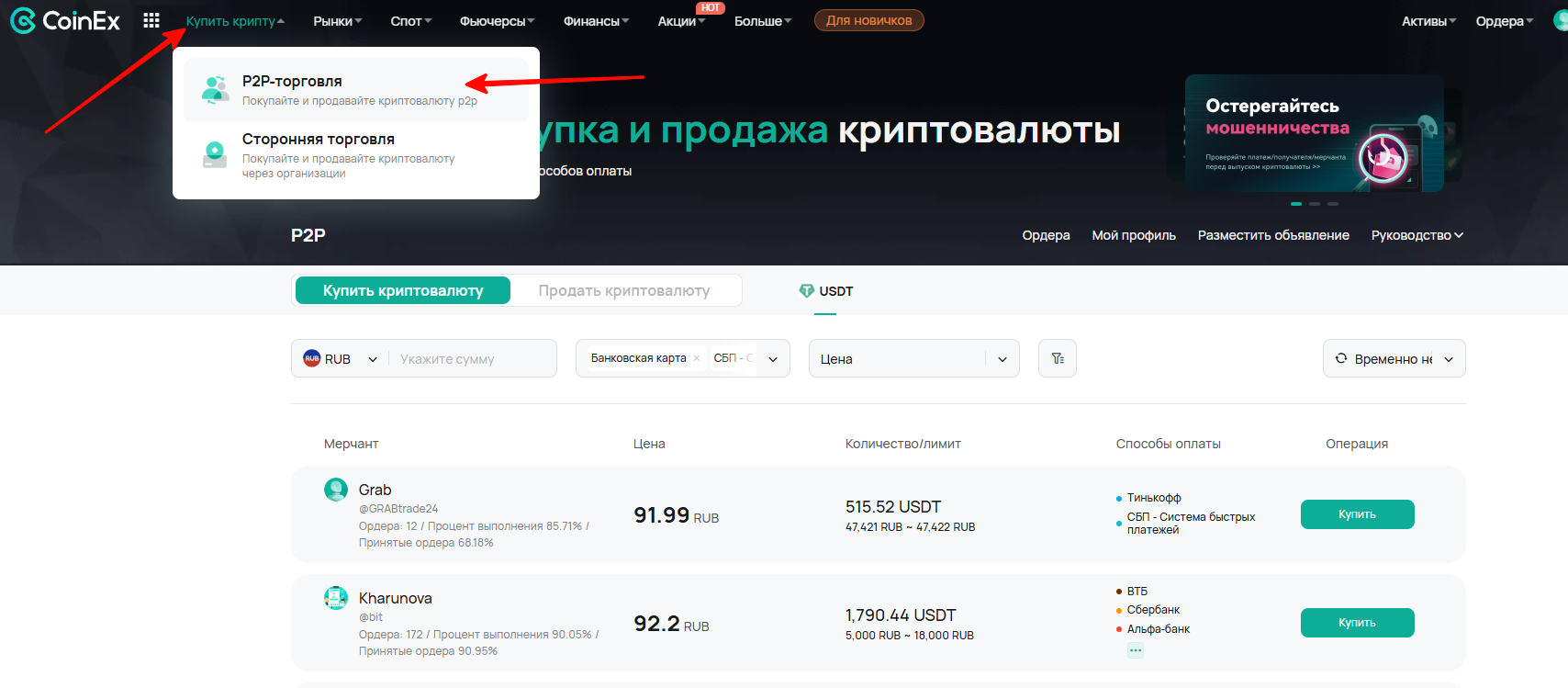Open the Остерегайтесь мошенничества banner
This screenshot has width=1568, height=688.
pos(1314,133)
